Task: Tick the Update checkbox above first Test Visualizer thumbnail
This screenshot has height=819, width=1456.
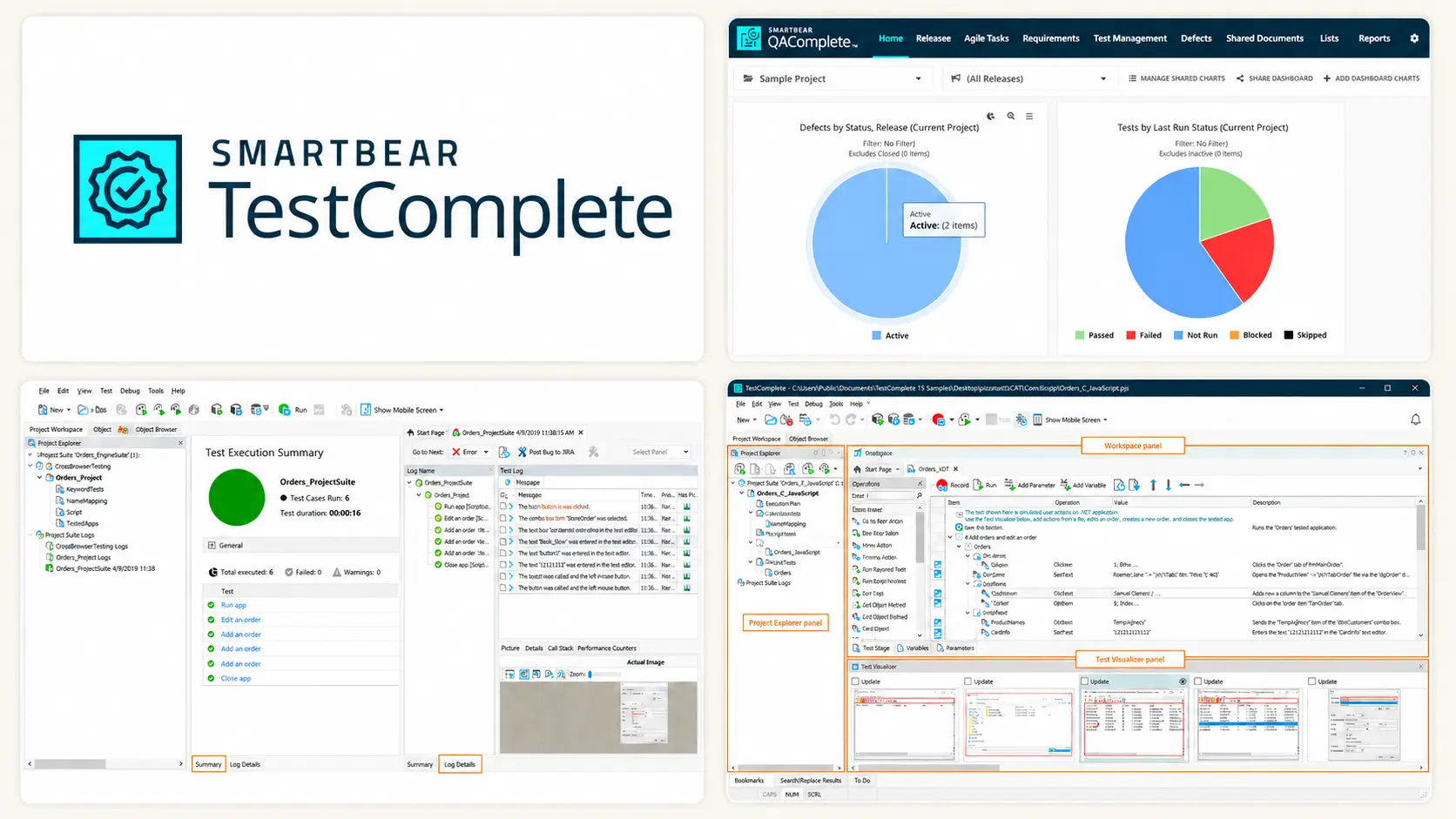Action: click(x=855, y=681)
